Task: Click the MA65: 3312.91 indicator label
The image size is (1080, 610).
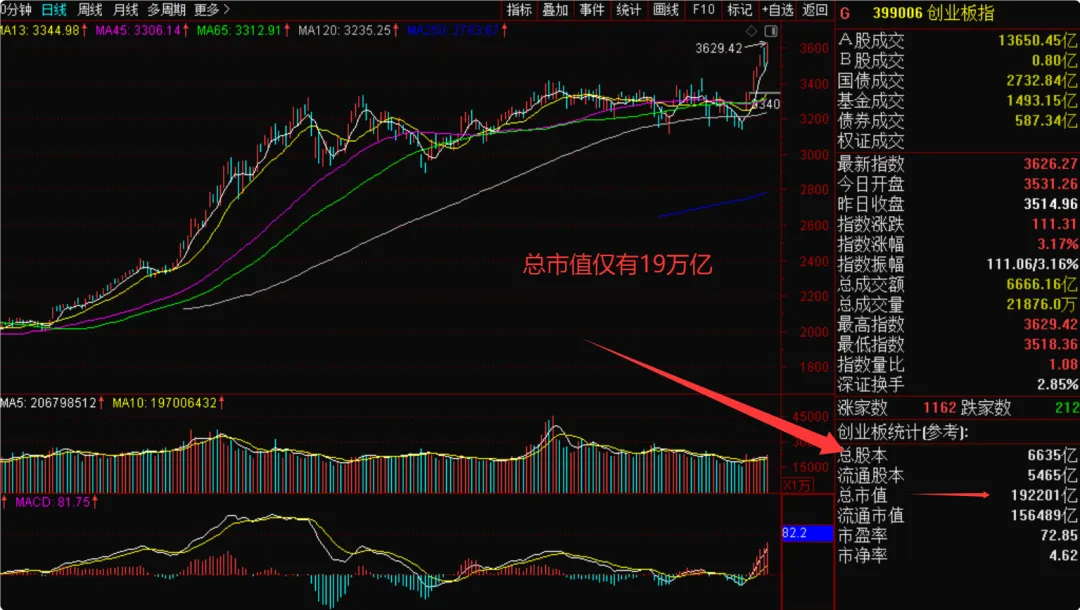Action: 243,30
